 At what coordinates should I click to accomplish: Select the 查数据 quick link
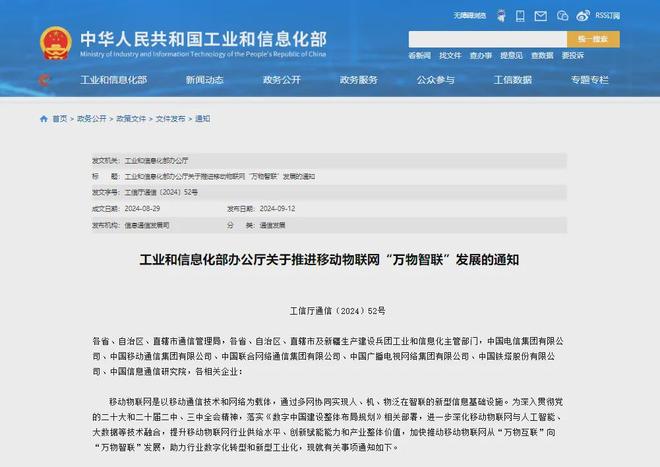tap(542, 56)
